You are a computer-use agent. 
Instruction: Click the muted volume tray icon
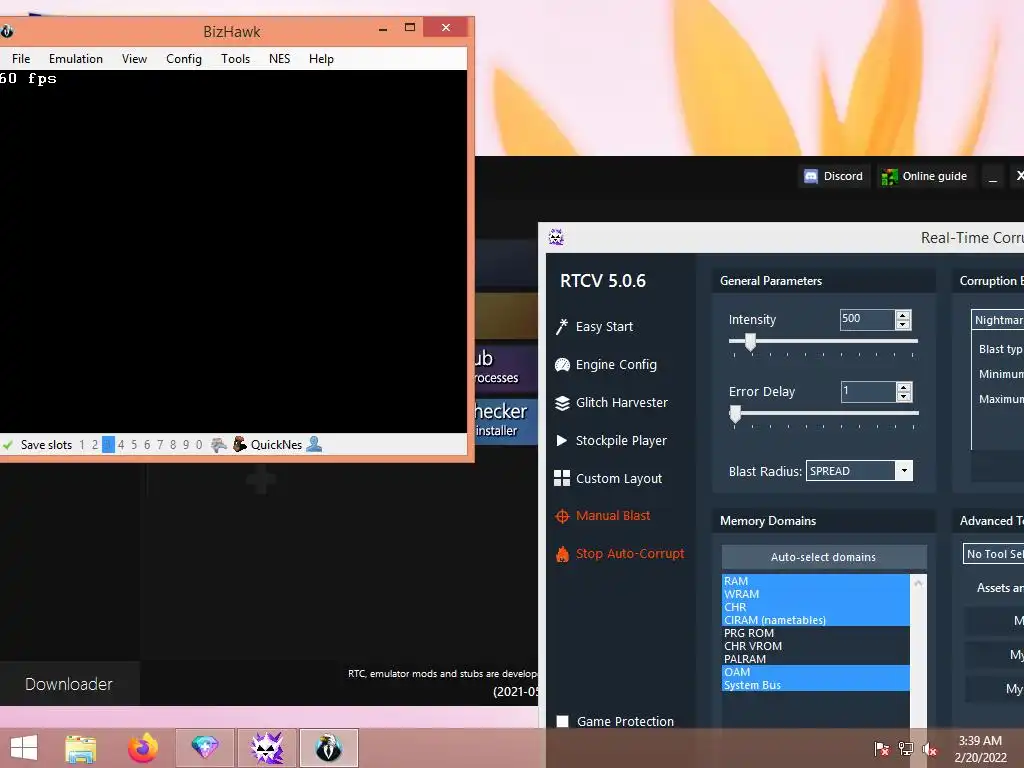click(929, 749)
